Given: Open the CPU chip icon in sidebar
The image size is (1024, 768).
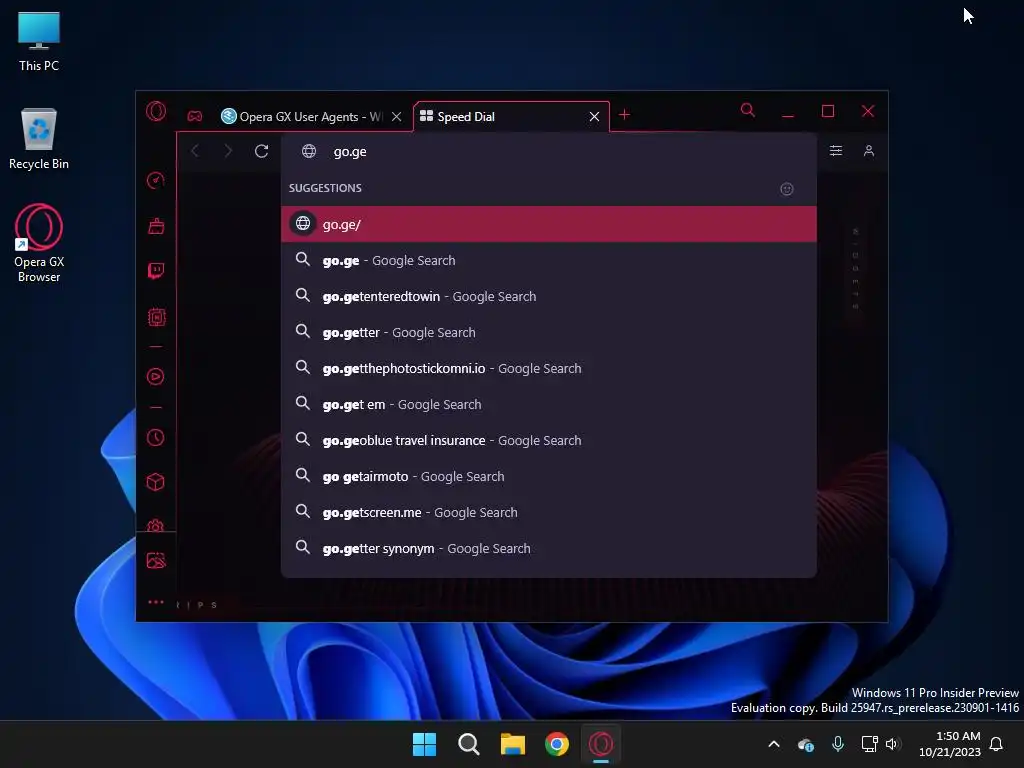Looking at the screenshot, I should coord(156,317).
